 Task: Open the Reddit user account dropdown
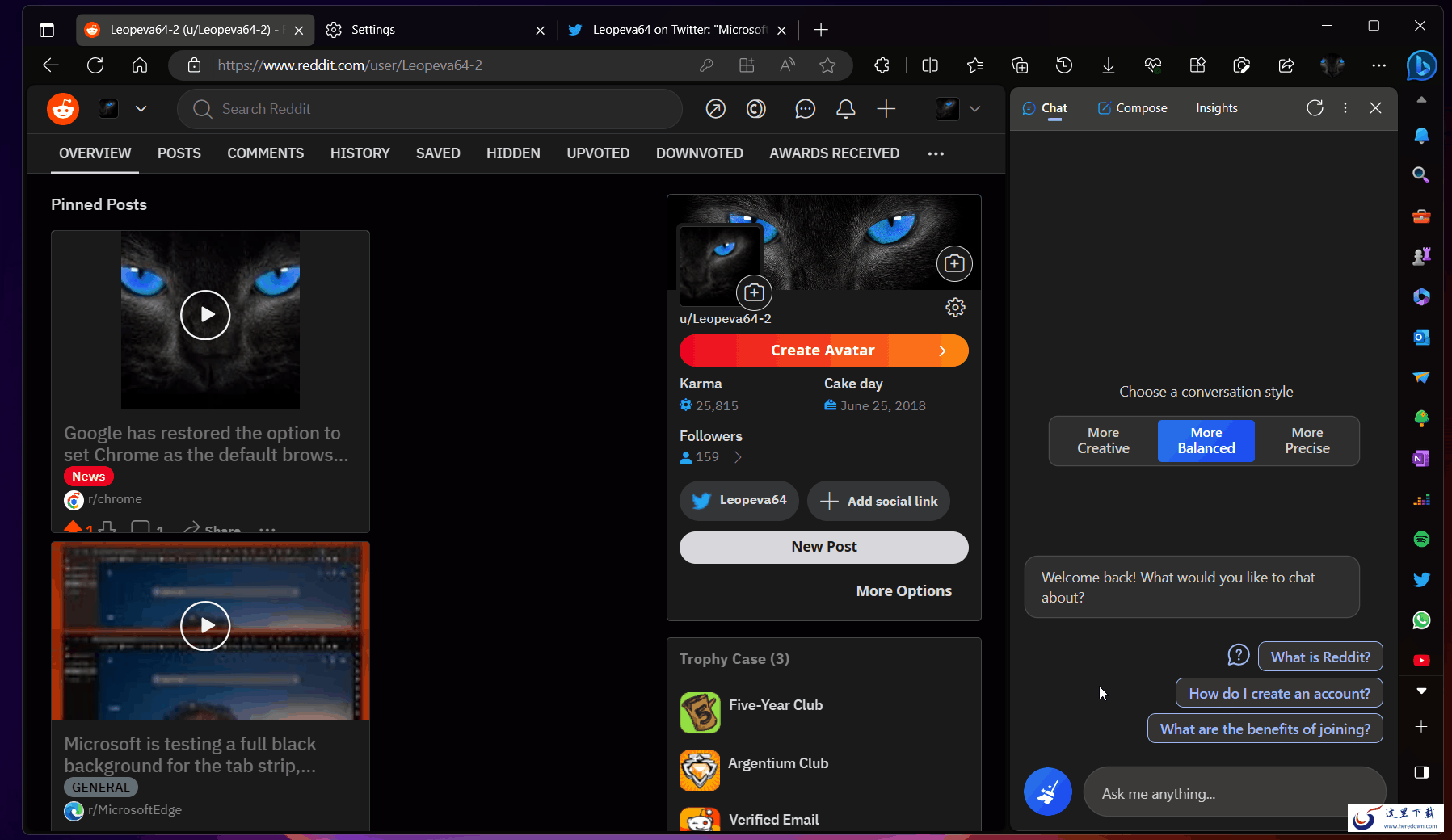(x=959, y=109)
